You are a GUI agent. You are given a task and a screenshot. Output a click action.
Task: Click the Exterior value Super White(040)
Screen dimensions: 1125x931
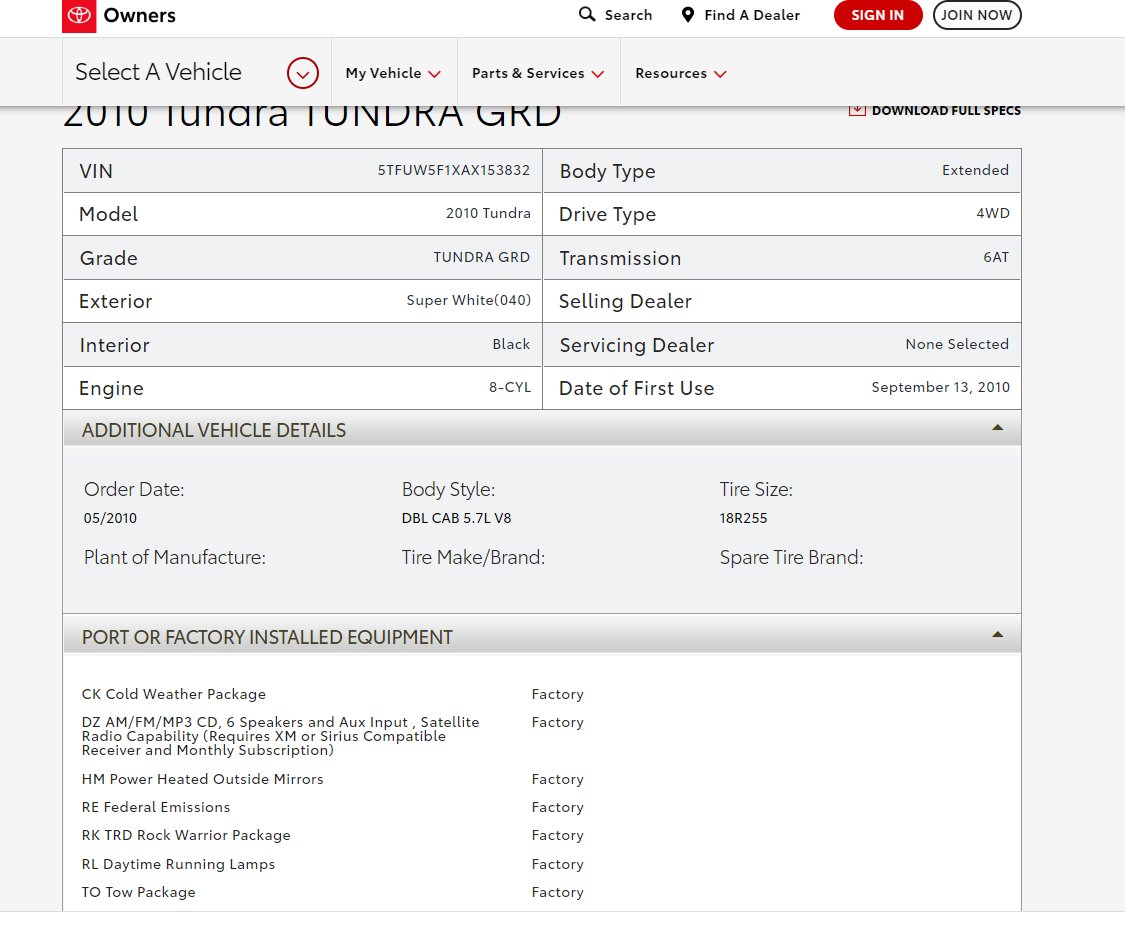tap(469, 300)
